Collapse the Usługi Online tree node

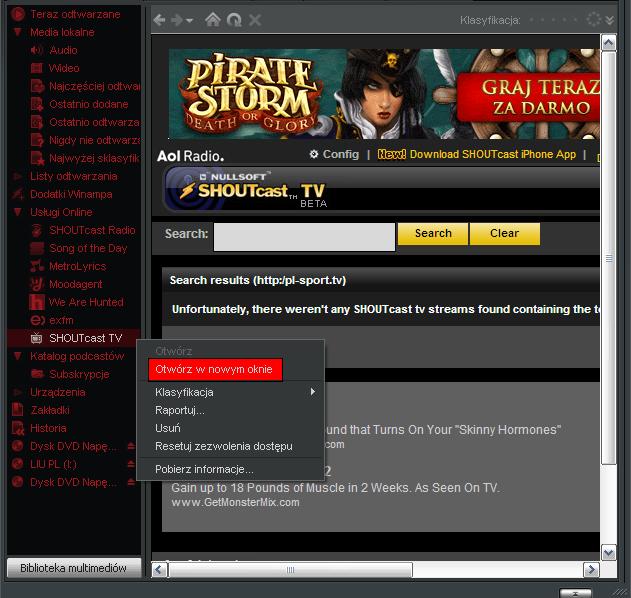(x=18, y=212)
